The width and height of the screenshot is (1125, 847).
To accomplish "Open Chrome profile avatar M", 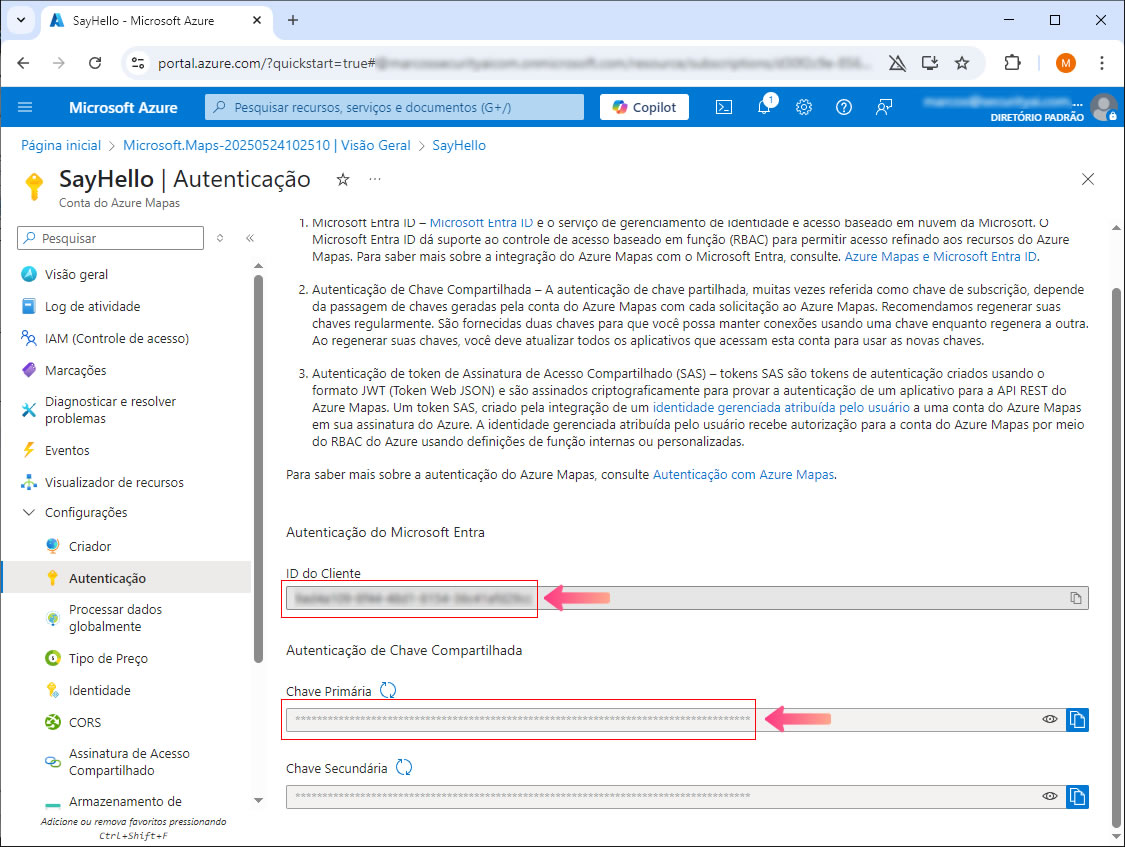I will (1065, 63).
